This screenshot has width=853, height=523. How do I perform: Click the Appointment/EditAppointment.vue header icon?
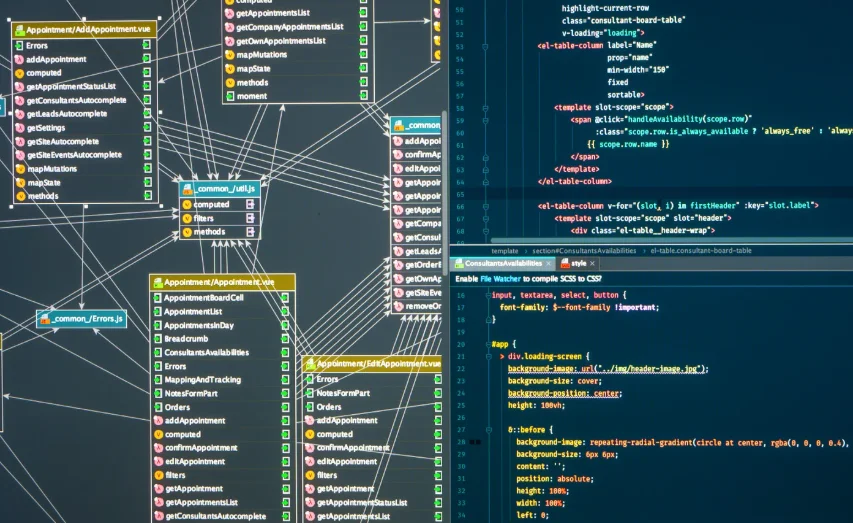click(310, 364)
